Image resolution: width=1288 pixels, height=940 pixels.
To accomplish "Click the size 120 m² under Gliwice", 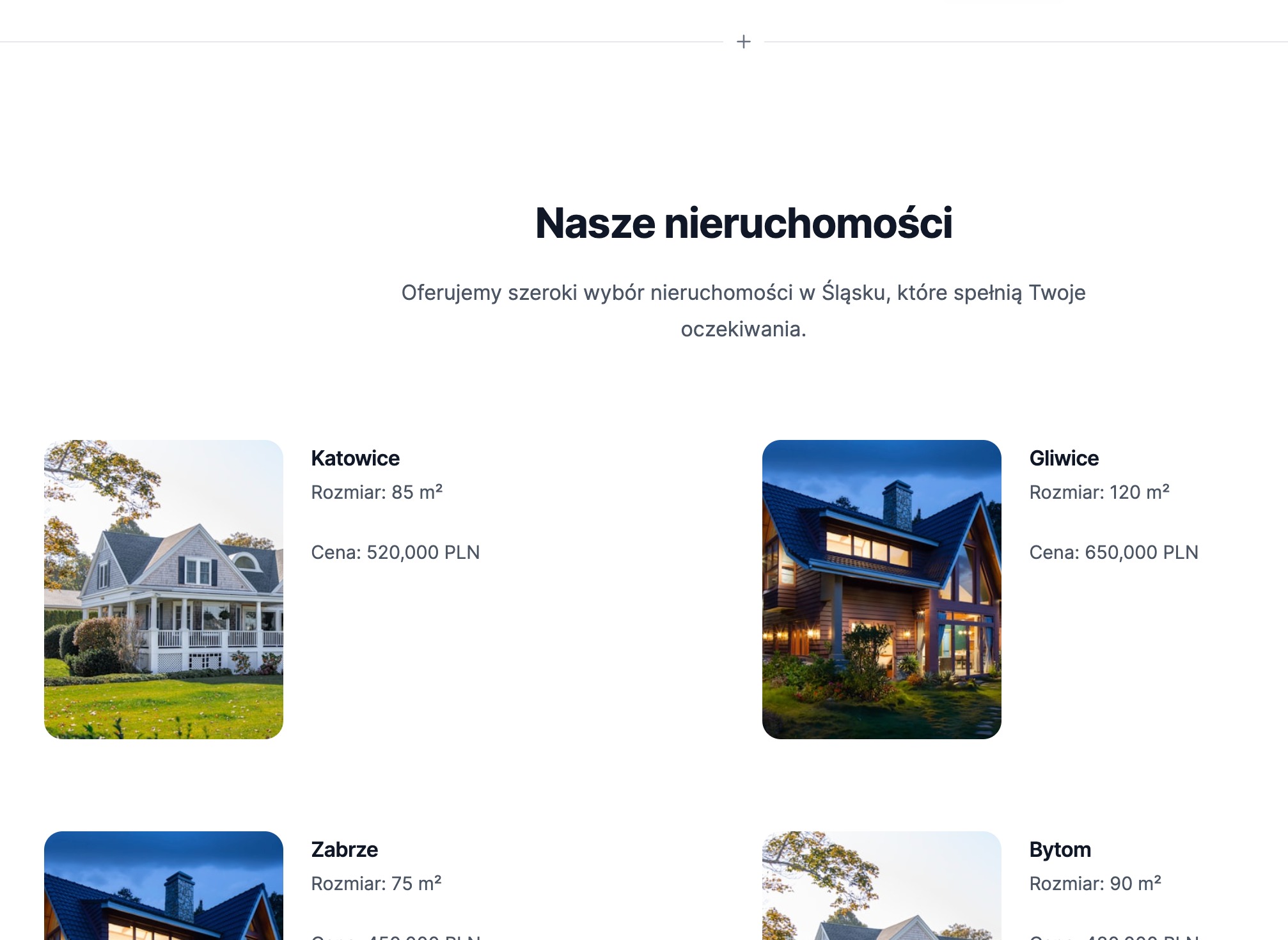I will click(1100, 492).
